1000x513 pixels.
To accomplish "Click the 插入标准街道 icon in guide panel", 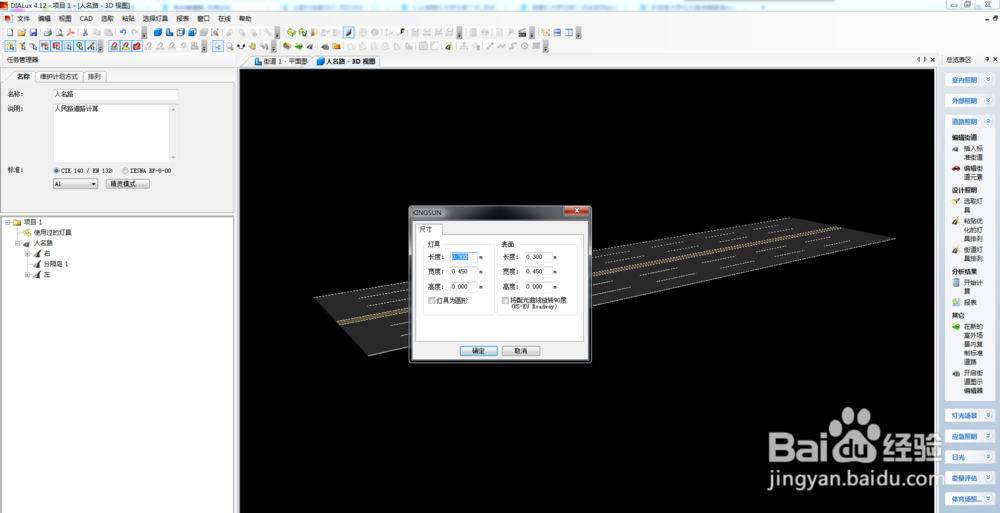I will tap(955, 149).
